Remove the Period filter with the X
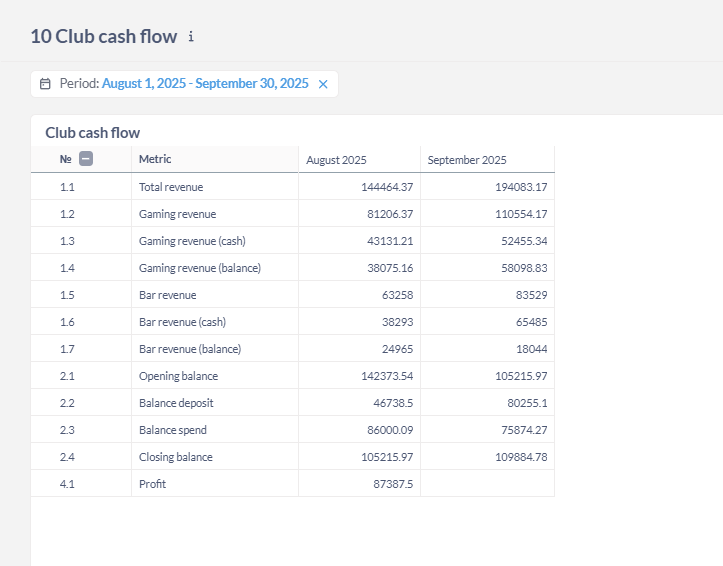 tap(323, 84)
